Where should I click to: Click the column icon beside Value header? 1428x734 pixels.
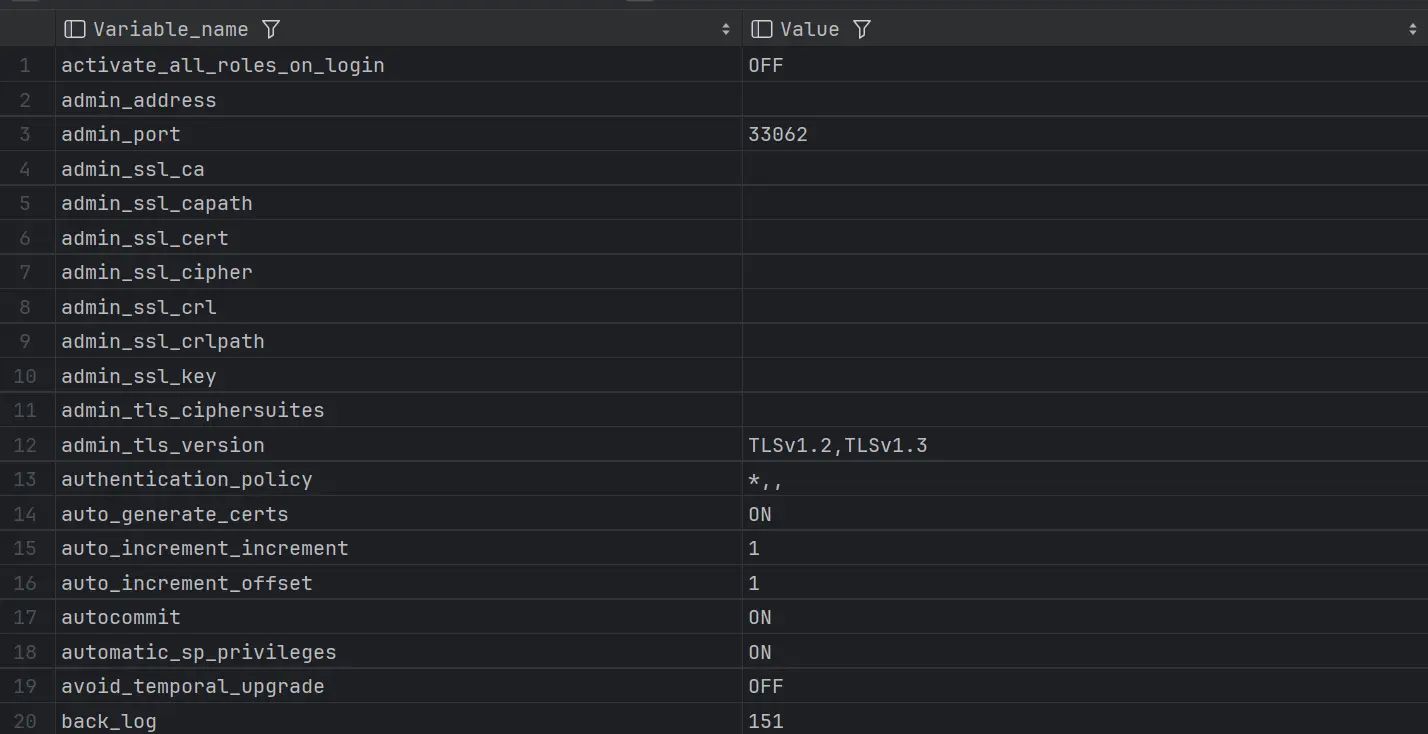tap(761, 29)
